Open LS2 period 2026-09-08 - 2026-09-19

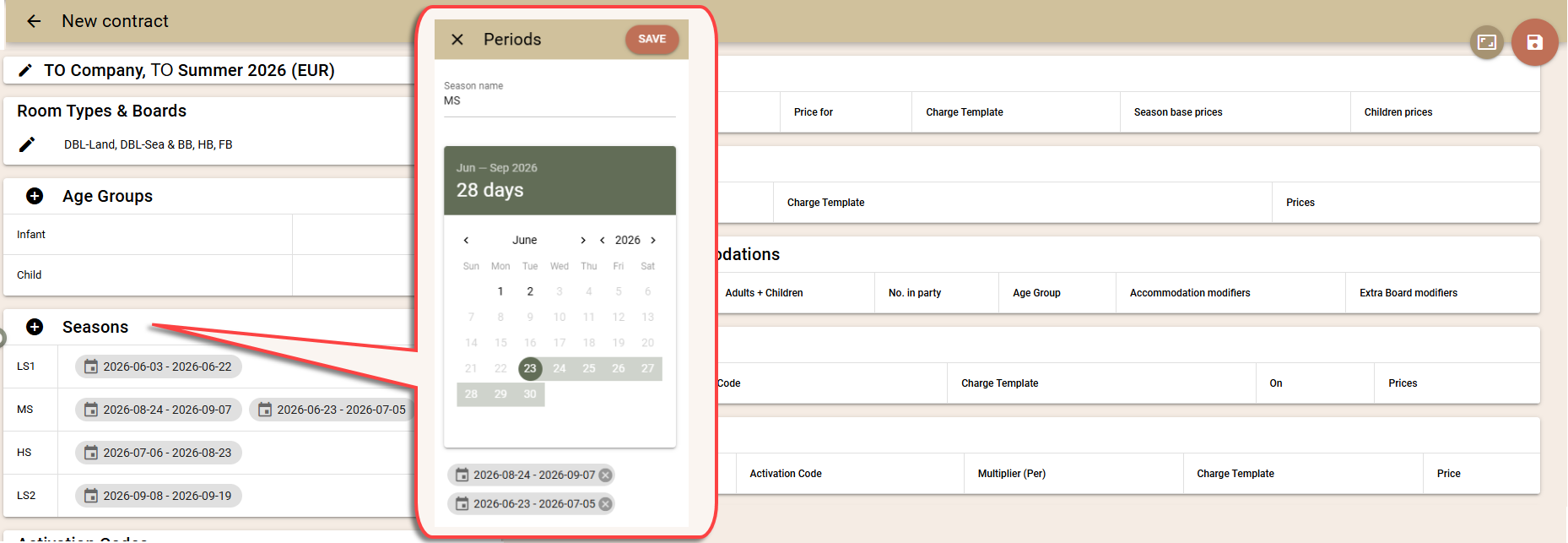tap(159, 496)
